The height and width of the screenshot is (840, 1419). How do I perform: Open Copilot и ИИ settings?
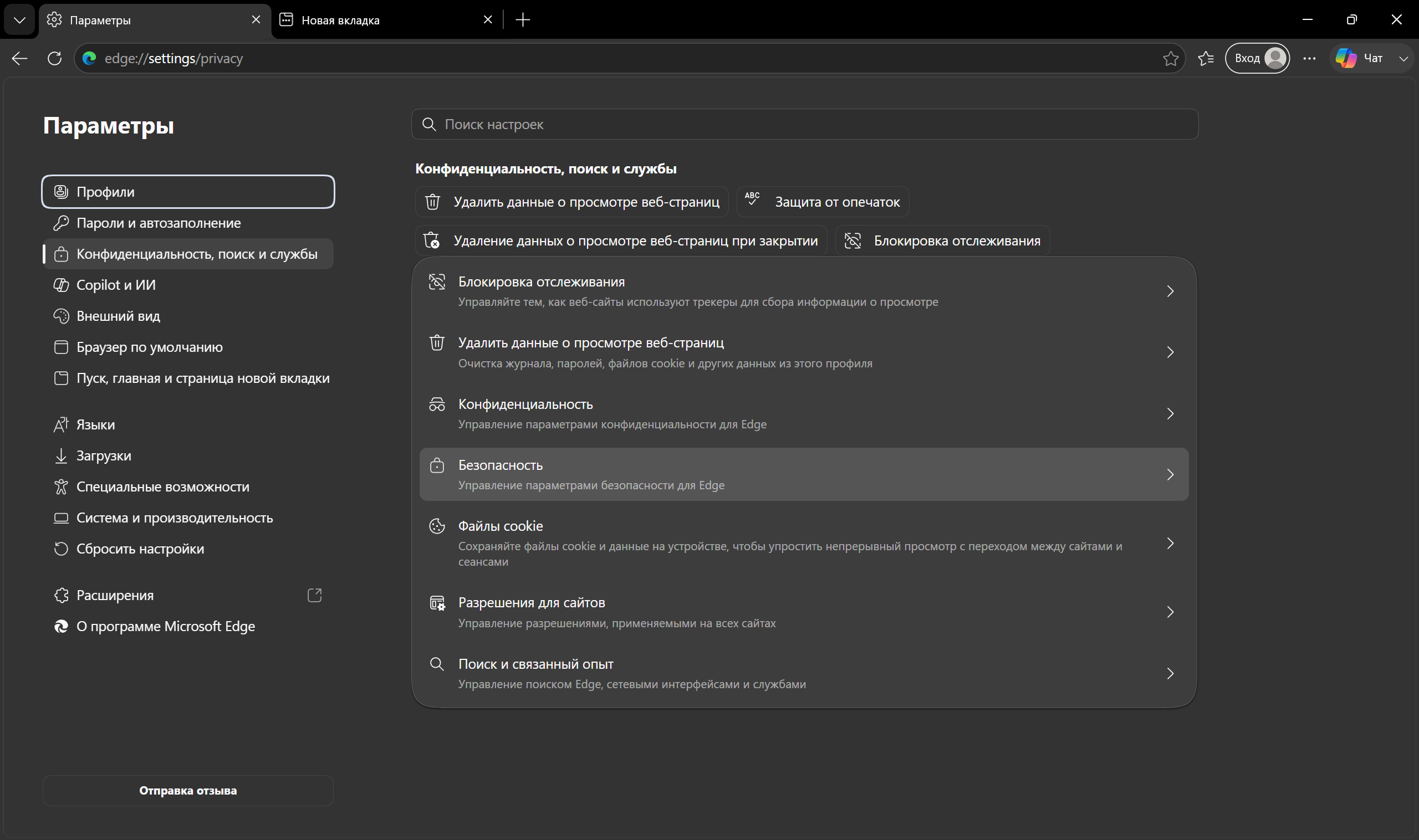[188, 285]
